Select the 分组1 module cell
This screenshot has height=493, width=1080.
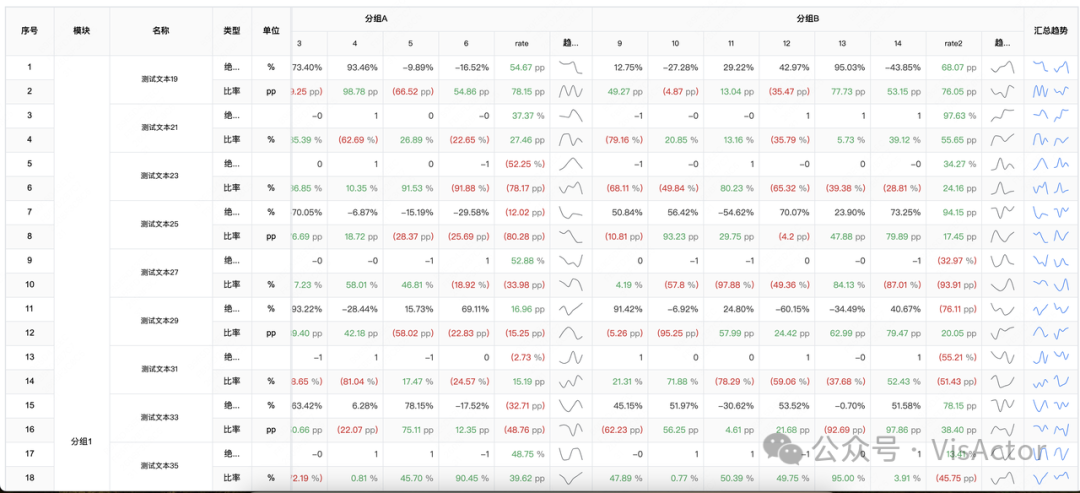tap(81, 441)
